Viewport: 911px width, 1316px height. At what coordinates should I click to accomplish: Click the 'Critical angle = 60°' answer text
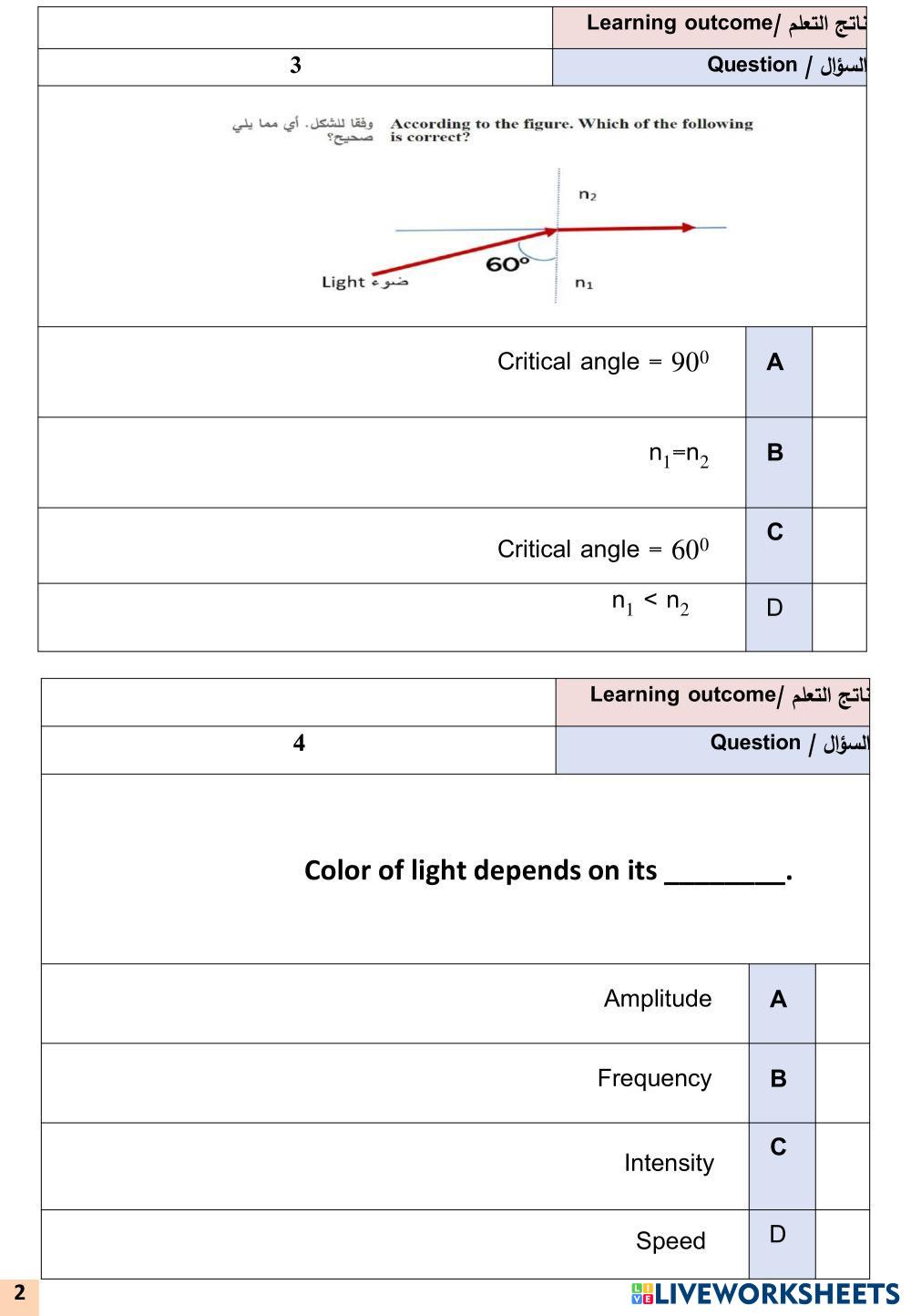tap(603, 550)
